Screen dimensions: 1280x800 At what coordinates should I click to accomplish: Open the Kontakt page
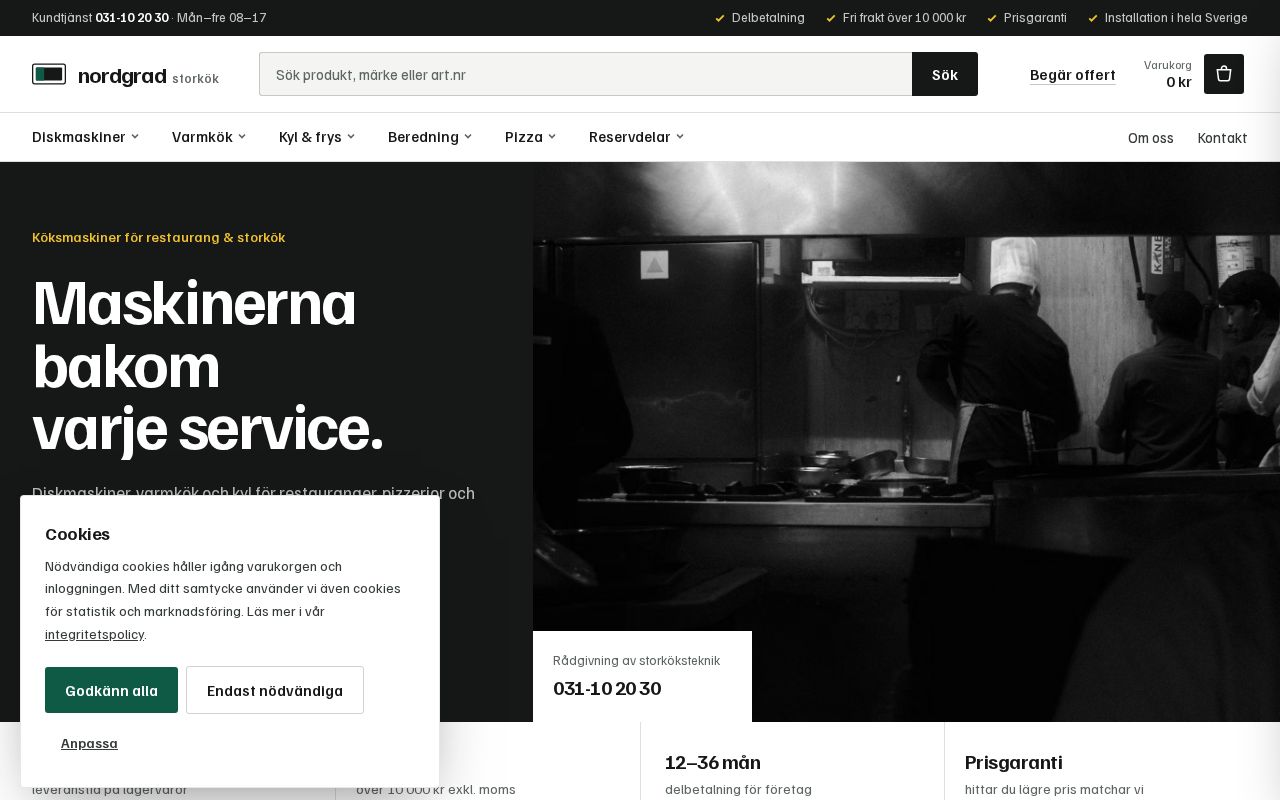click(1222, 138)
